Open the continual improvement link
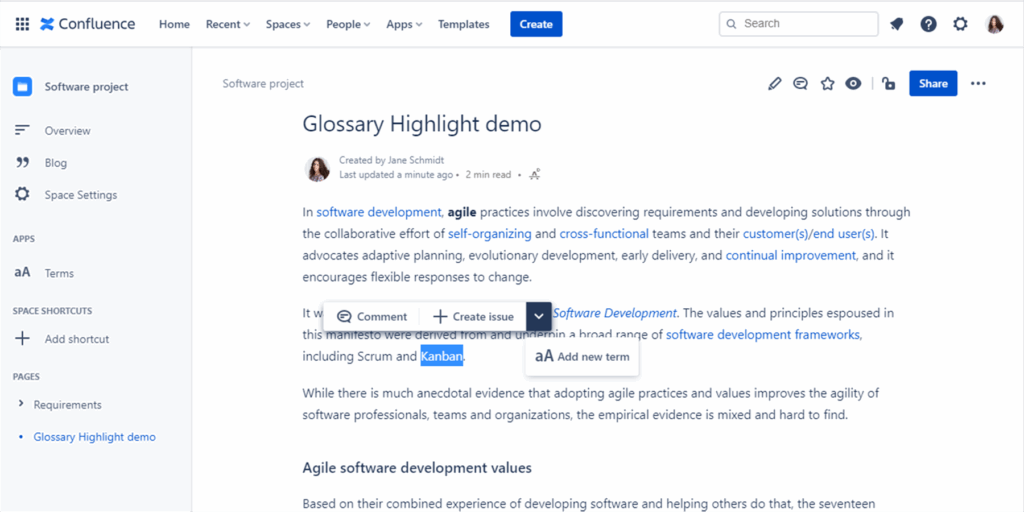 (x=791, y=255)
